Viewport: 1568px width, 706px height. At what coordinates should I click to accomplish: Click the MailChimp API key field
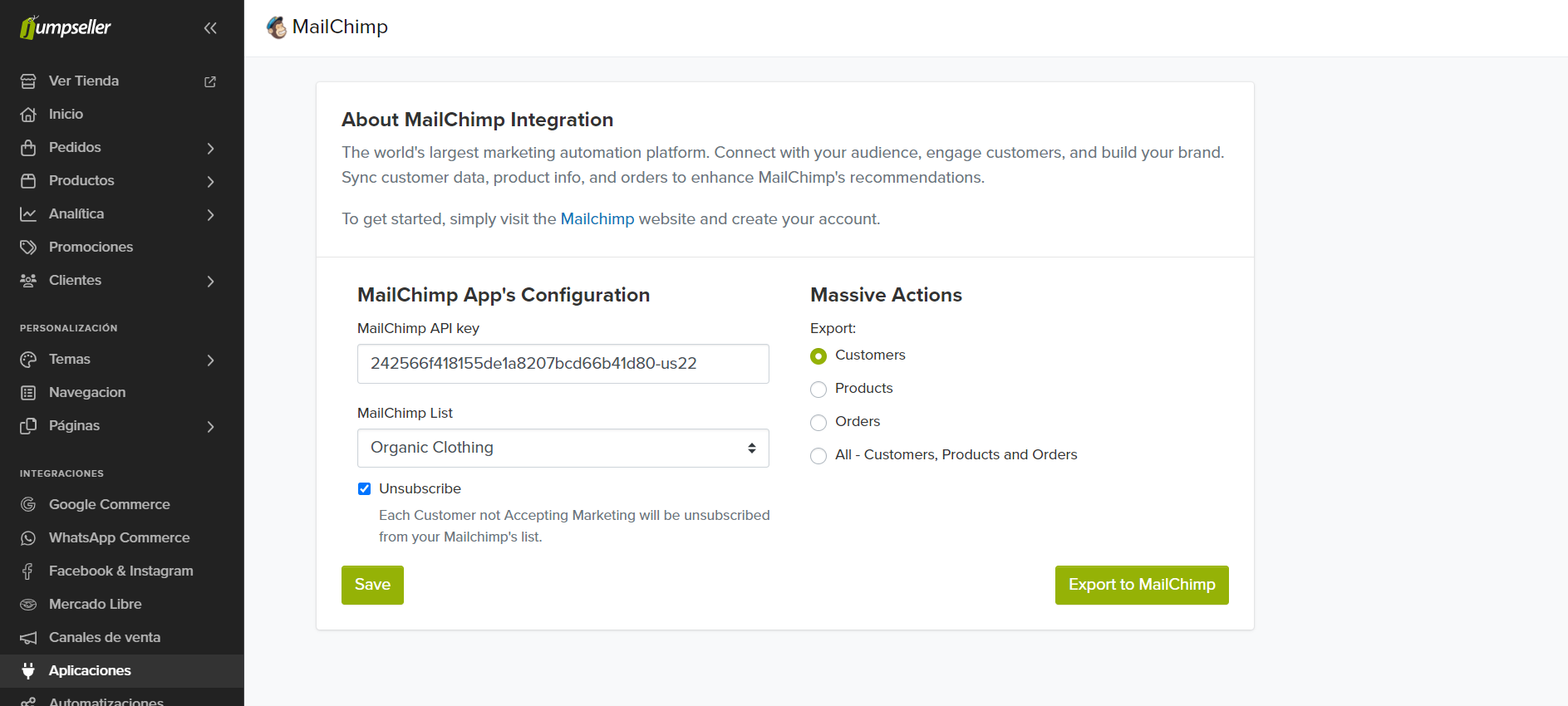pyautogui.click(x=563, y=364)
